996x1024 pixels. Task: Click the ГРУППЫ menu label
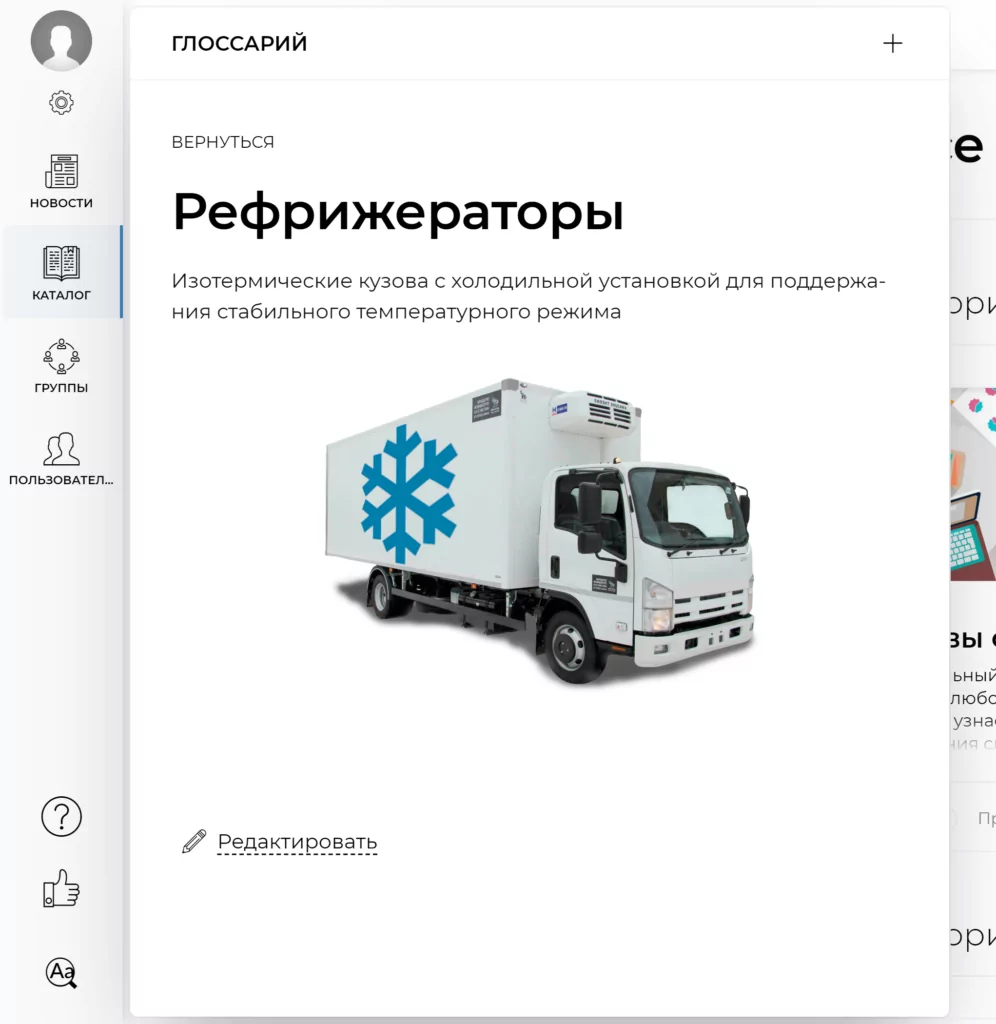[x=61, y=388]
